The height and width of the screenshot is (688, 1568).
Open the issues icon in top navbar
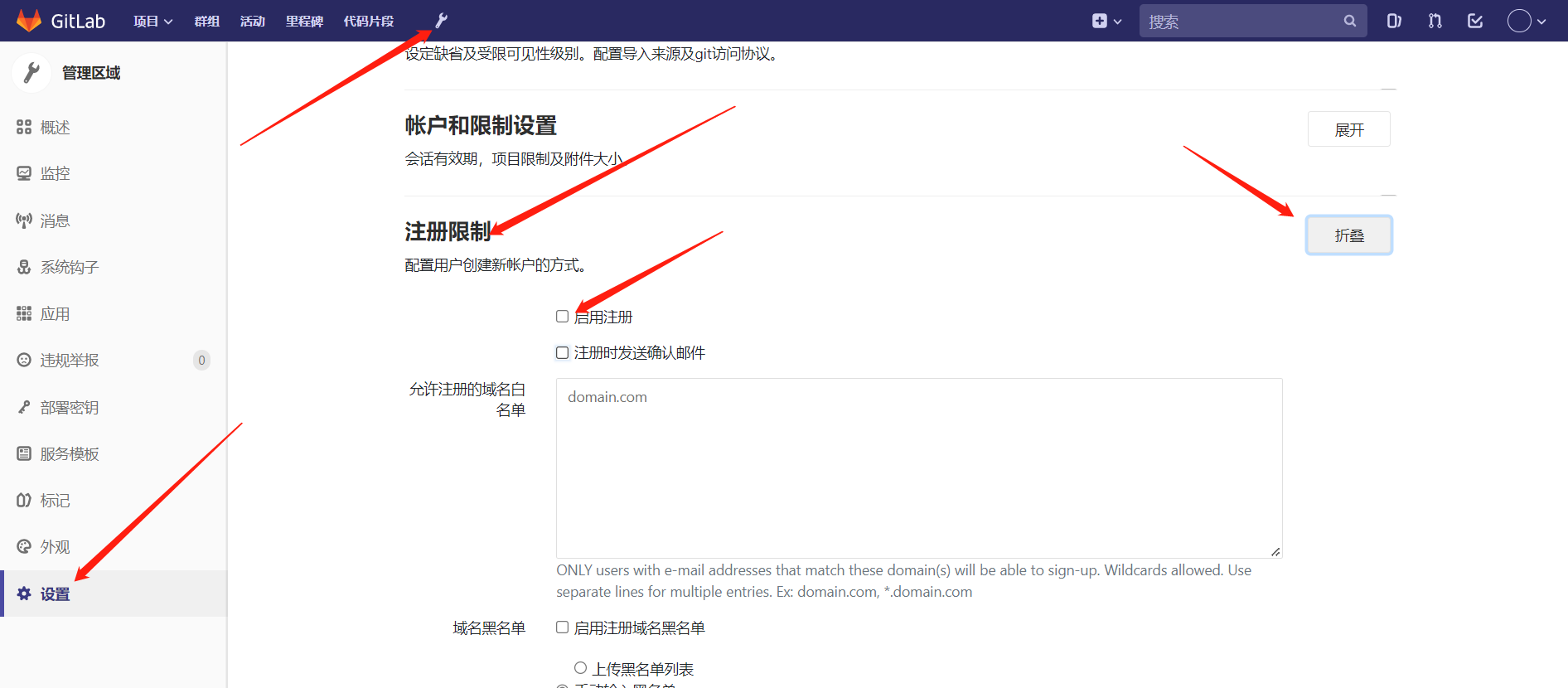[1394, 21]
